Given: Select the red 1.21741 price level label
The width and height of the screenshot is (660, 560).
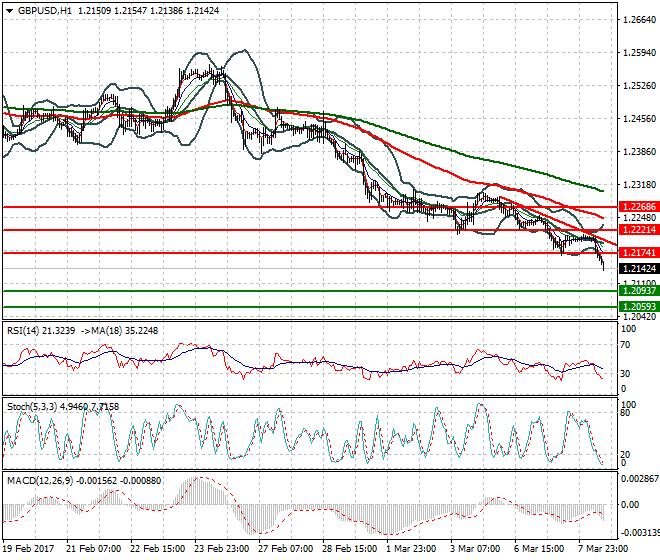Looking at the screenshot, I should pos(639,253).
